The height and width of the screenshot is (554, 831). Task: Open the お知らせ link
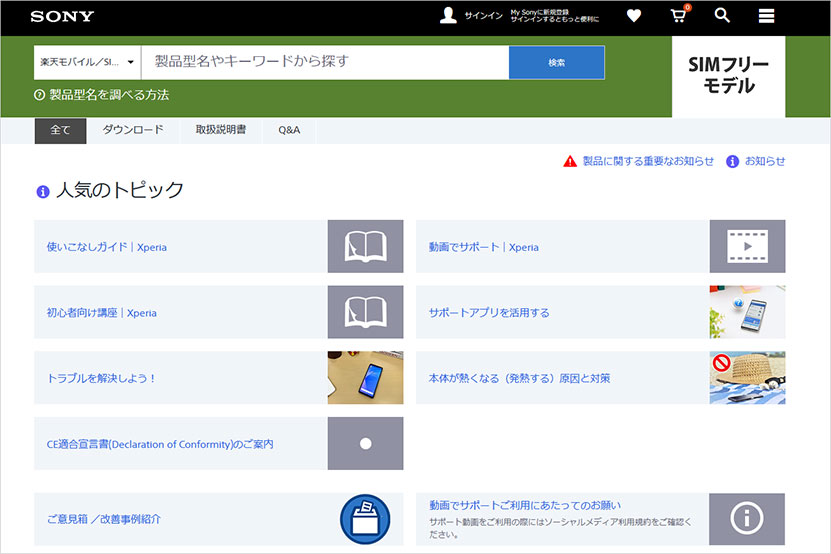[x=765, y=161]
